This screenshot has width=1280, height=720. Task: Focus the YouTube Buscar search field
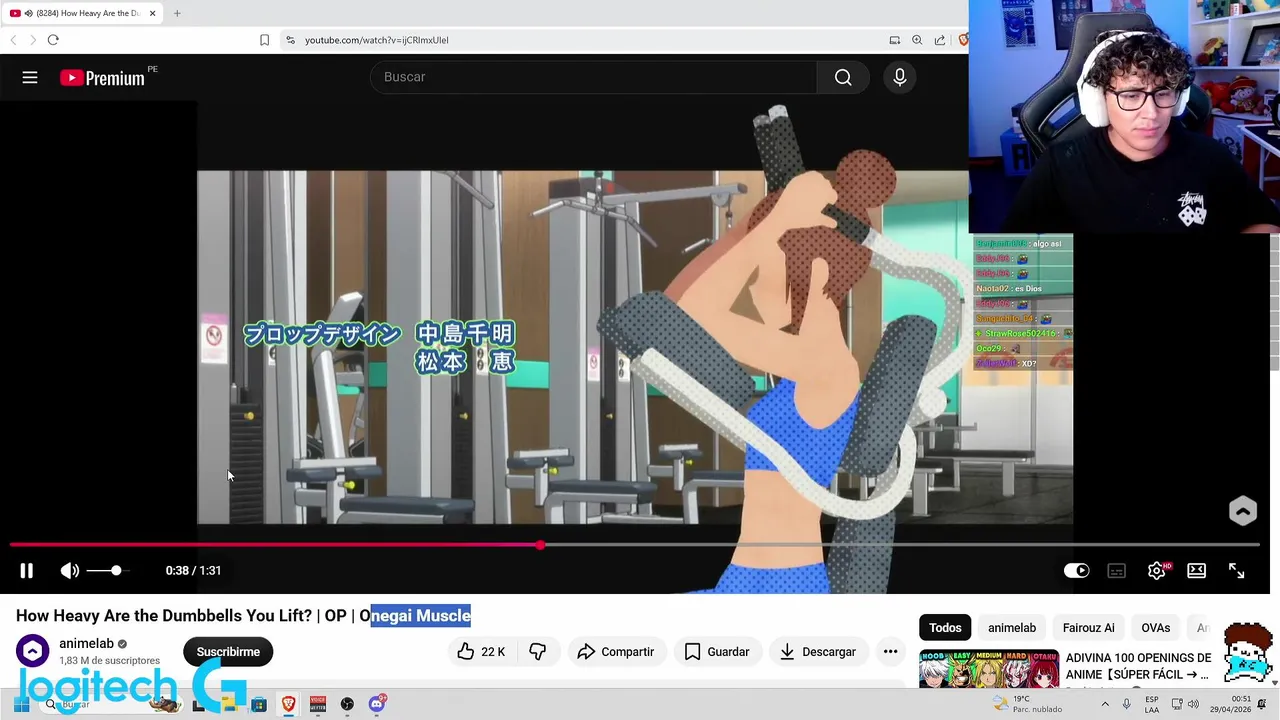pyautogui.click(x=595, y=77)
